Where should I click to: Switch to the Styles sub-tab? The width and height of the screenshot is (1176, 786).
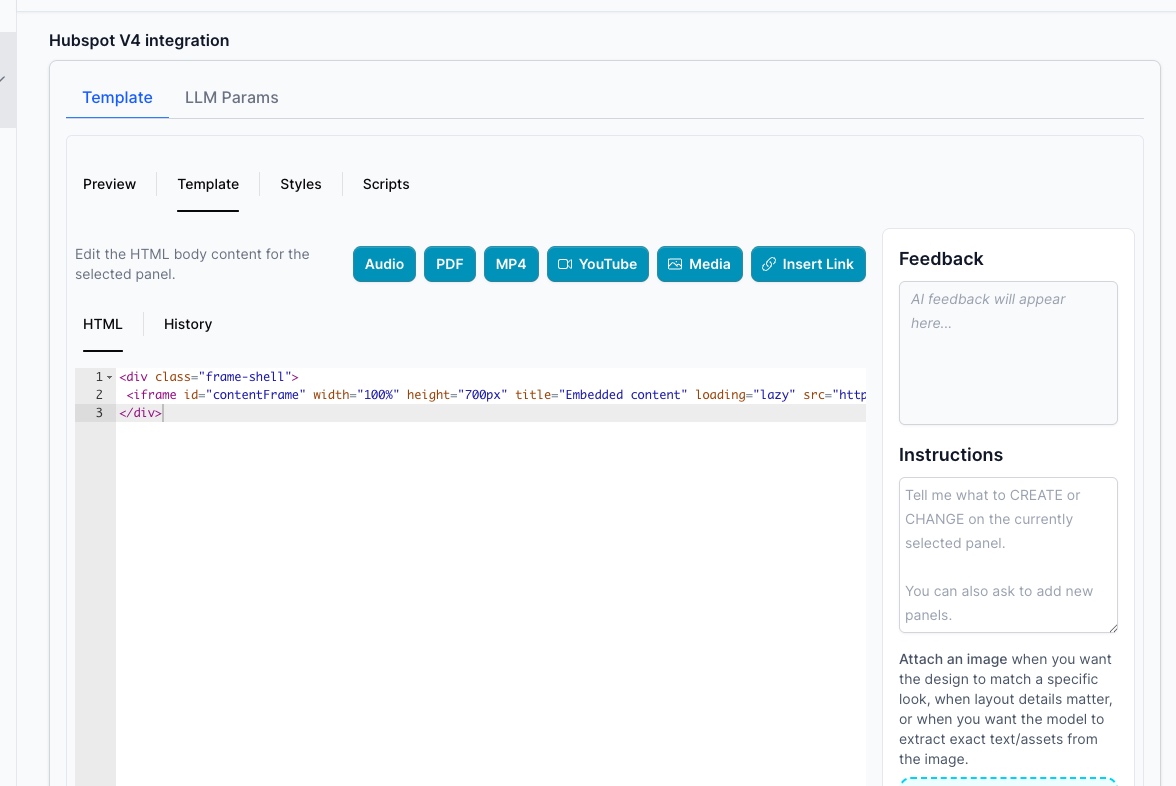coord(301,184)
